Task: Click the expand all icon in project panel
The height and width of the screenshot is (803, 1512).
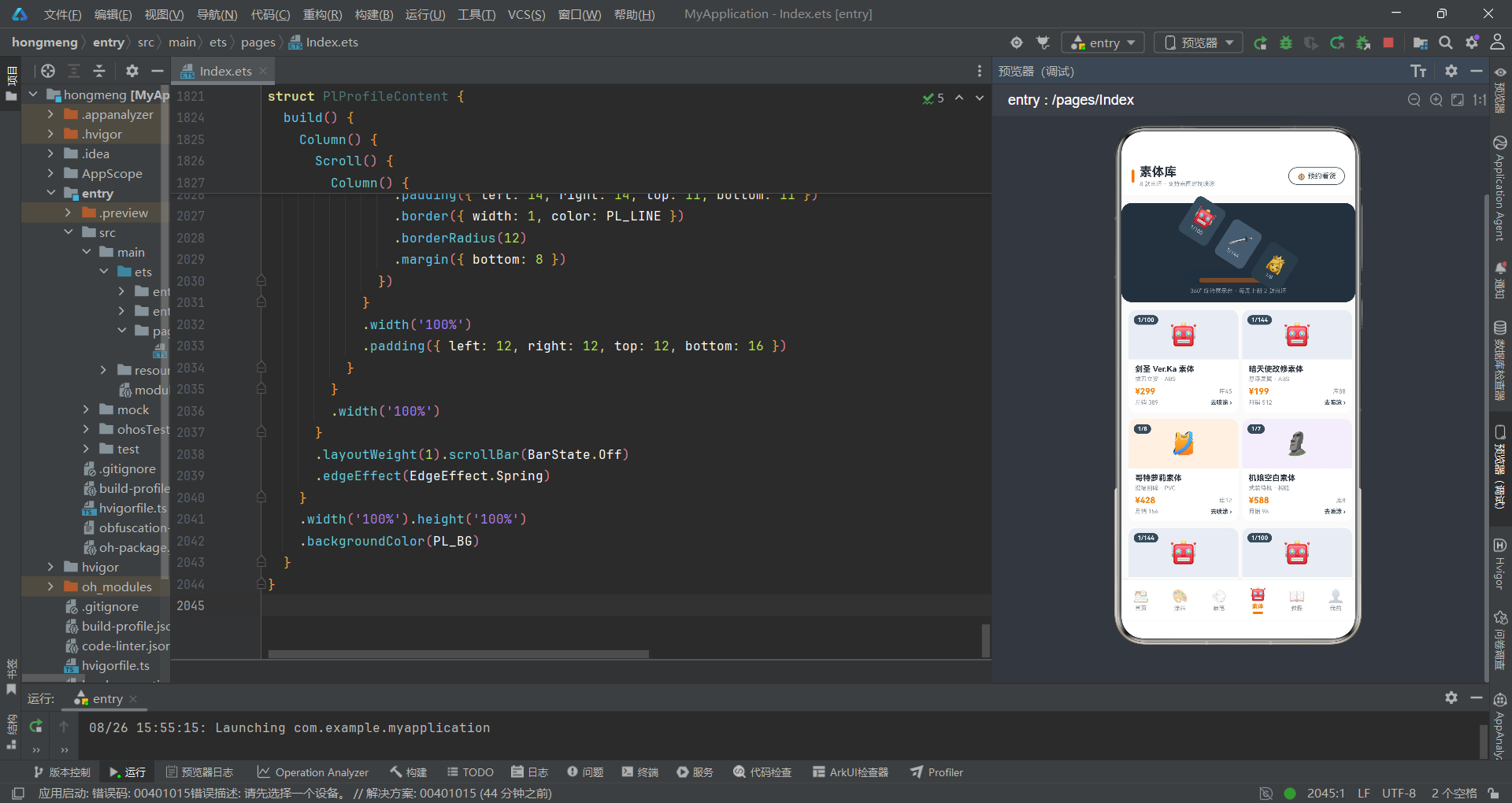Action: click(74, 71)
